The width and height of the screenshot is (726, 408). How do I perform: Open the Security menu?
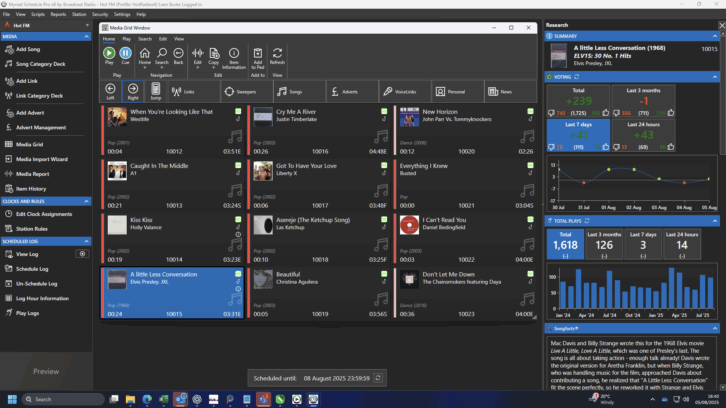pos(100,14)
